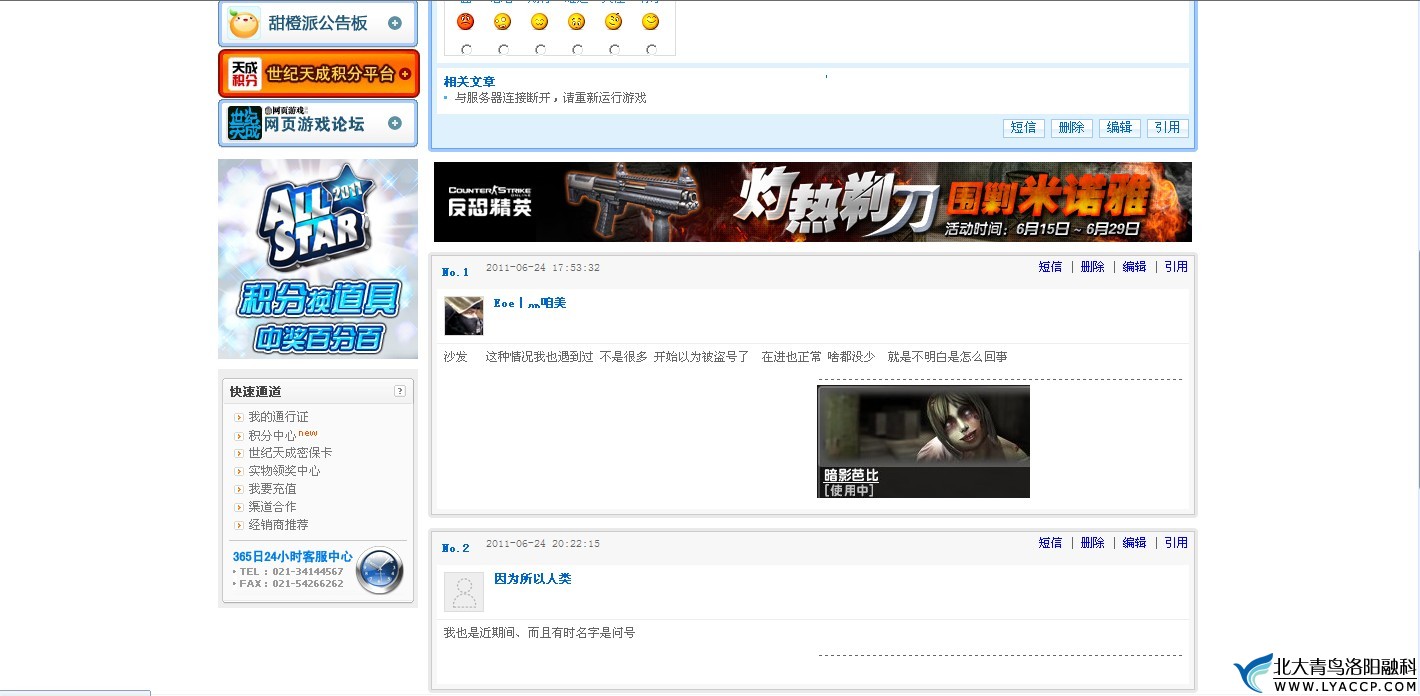Select radio button under the winking face
The width and height of the screenshot is (1420, 696).
[x=614, y=49]
